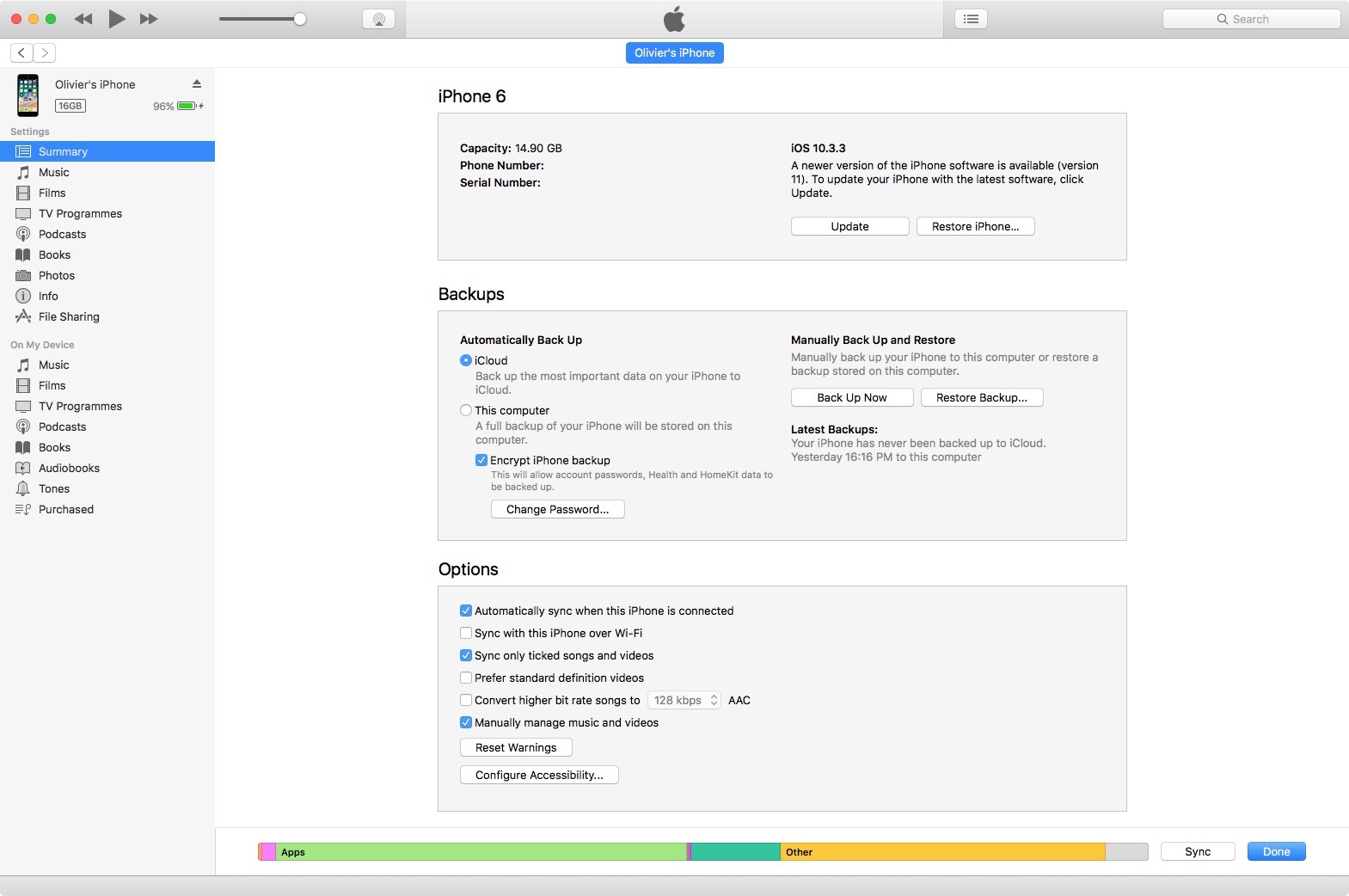Screen dimensions: 1349x896
Task: Toggle Automatically sync when iPhone is connected
Action: click(466, 611)
